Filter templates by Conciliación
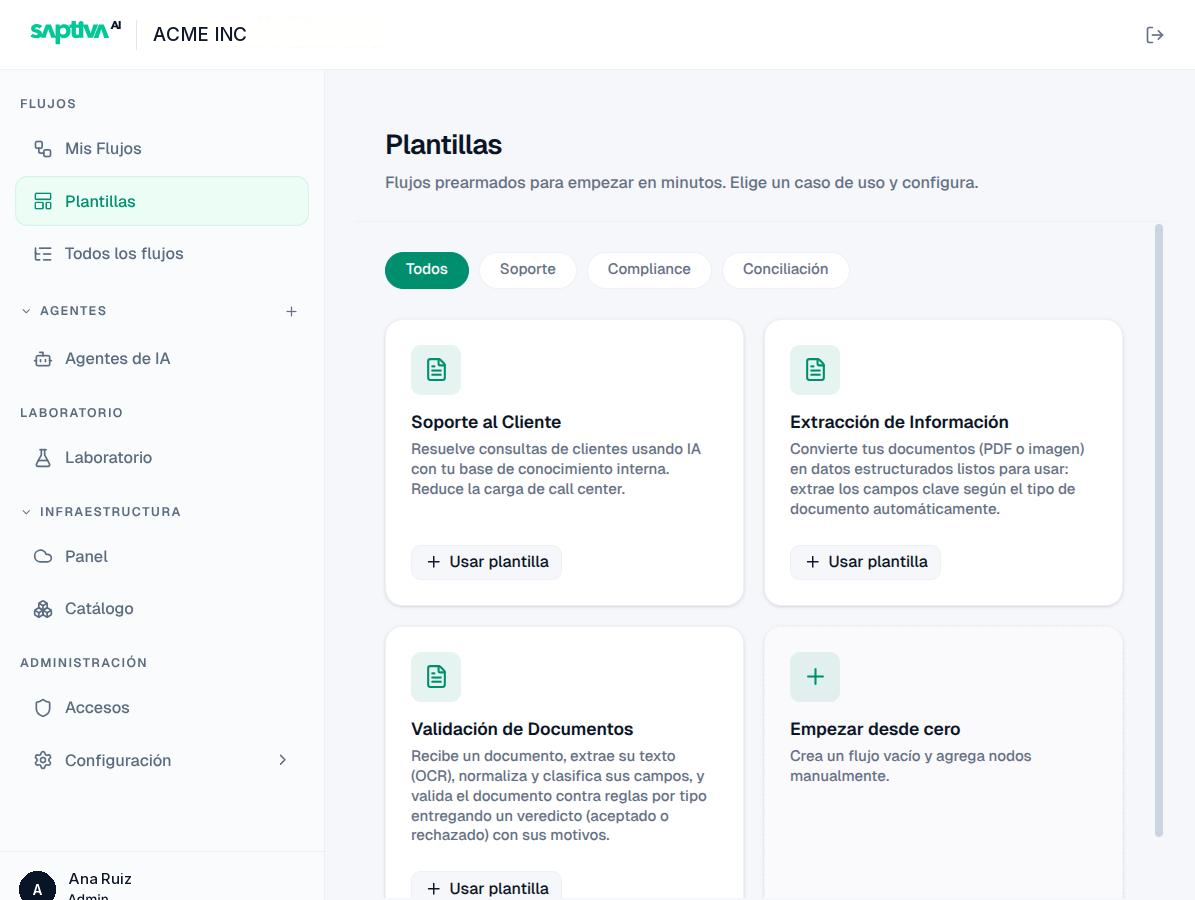 click(x=786, y=270)
